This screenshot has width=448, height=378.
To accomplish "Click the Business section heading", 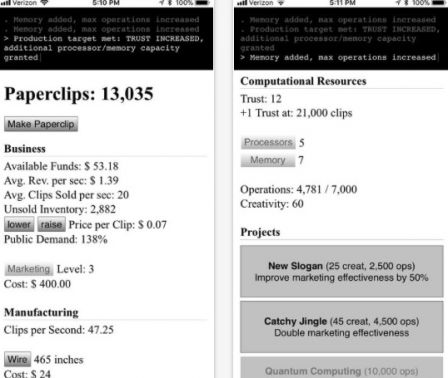I will coord(25,149).
